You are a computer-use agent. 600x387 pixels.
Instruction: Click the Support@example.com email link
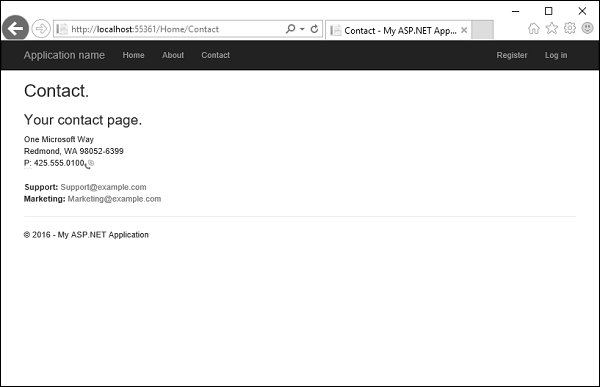click(103, 187)
